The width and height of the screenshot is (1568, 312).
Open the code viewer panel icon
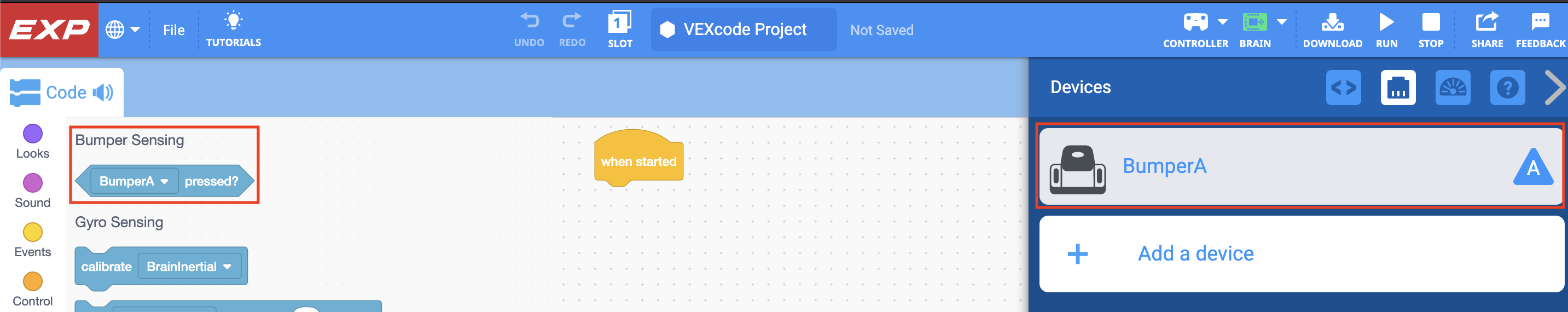tap(1343, 88)
